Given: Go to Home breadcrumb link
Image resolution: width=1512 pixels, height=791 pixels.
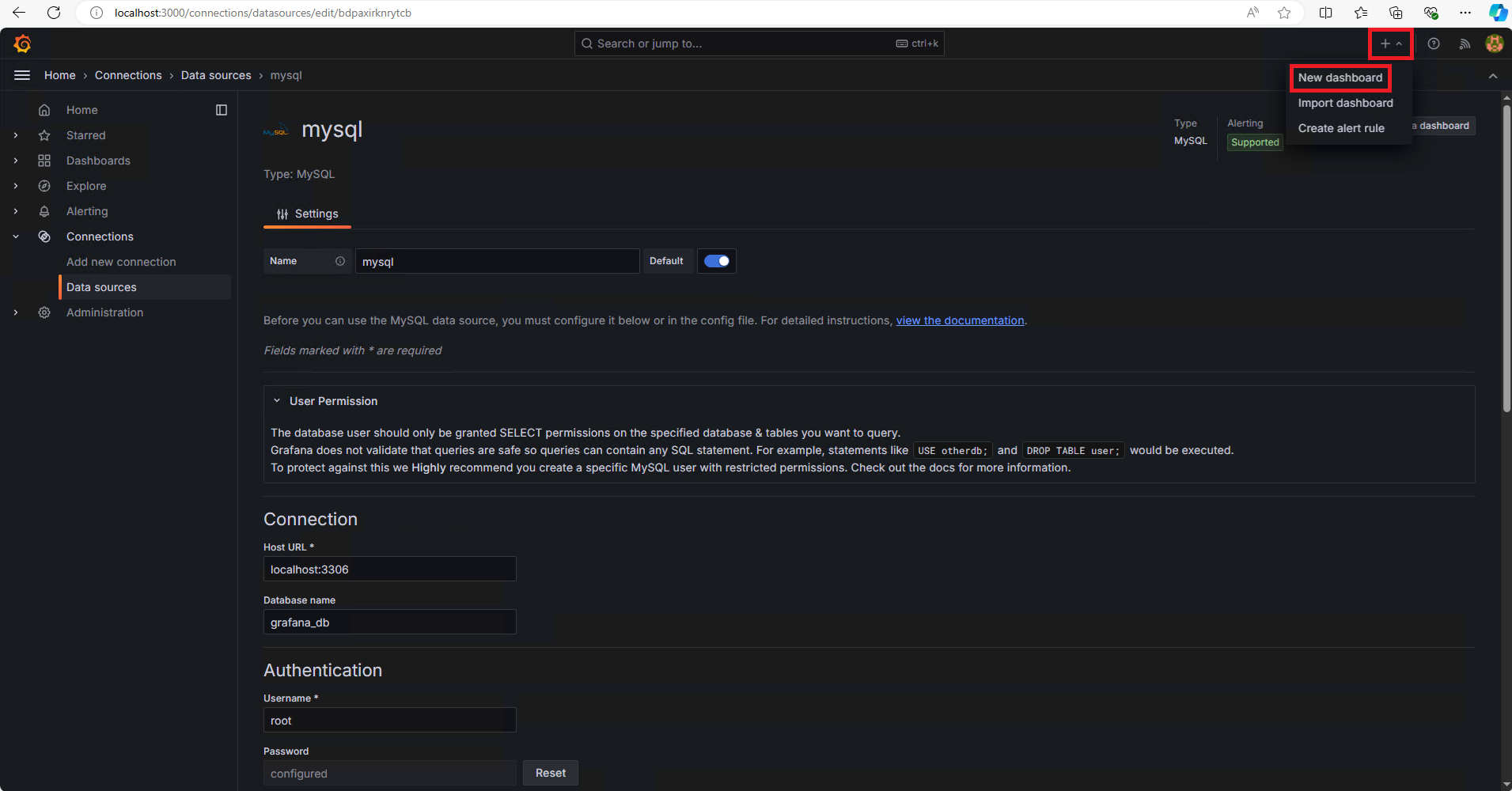Looking at the screenshot, I should (x=60, y=75).
